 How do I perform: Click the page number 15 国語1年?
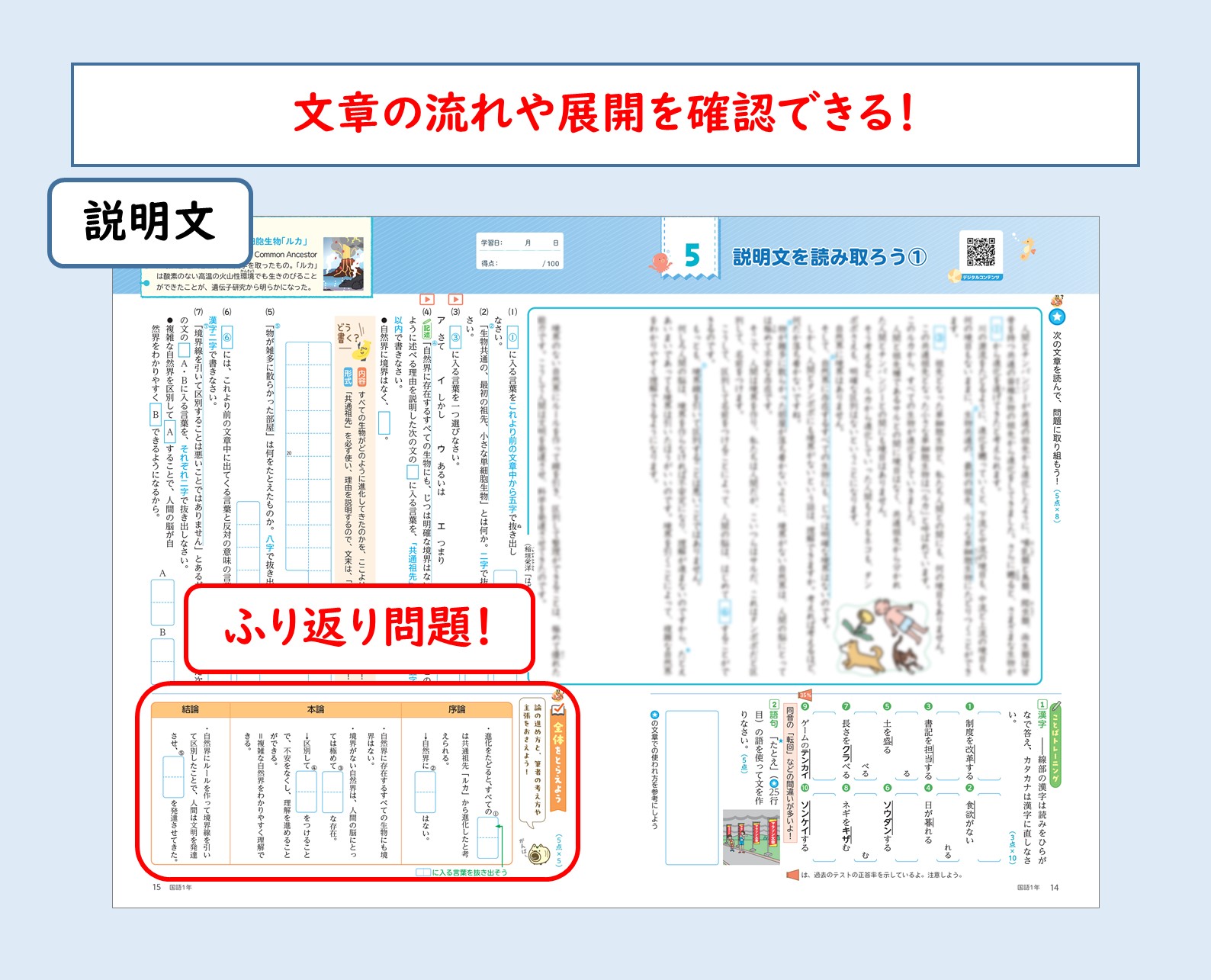pyautogui.click(x=172, y=888)
